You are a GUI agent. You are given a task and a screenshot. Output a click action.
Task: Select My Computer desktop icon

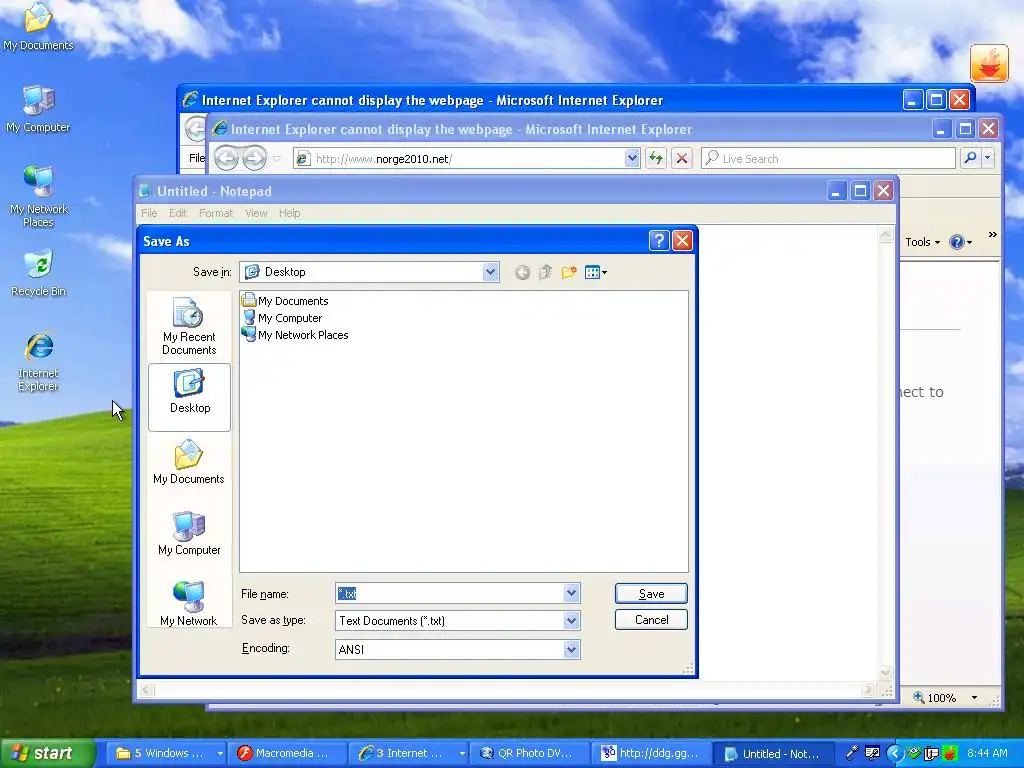pos(38,108)
